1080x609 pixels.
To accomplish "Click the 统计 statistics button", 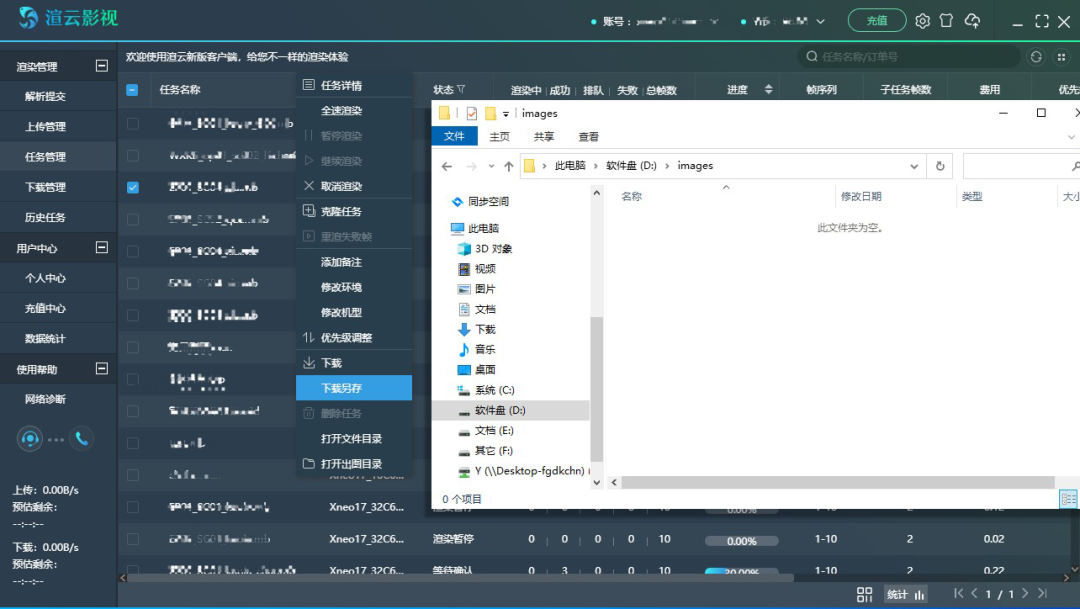I will 906,594.
